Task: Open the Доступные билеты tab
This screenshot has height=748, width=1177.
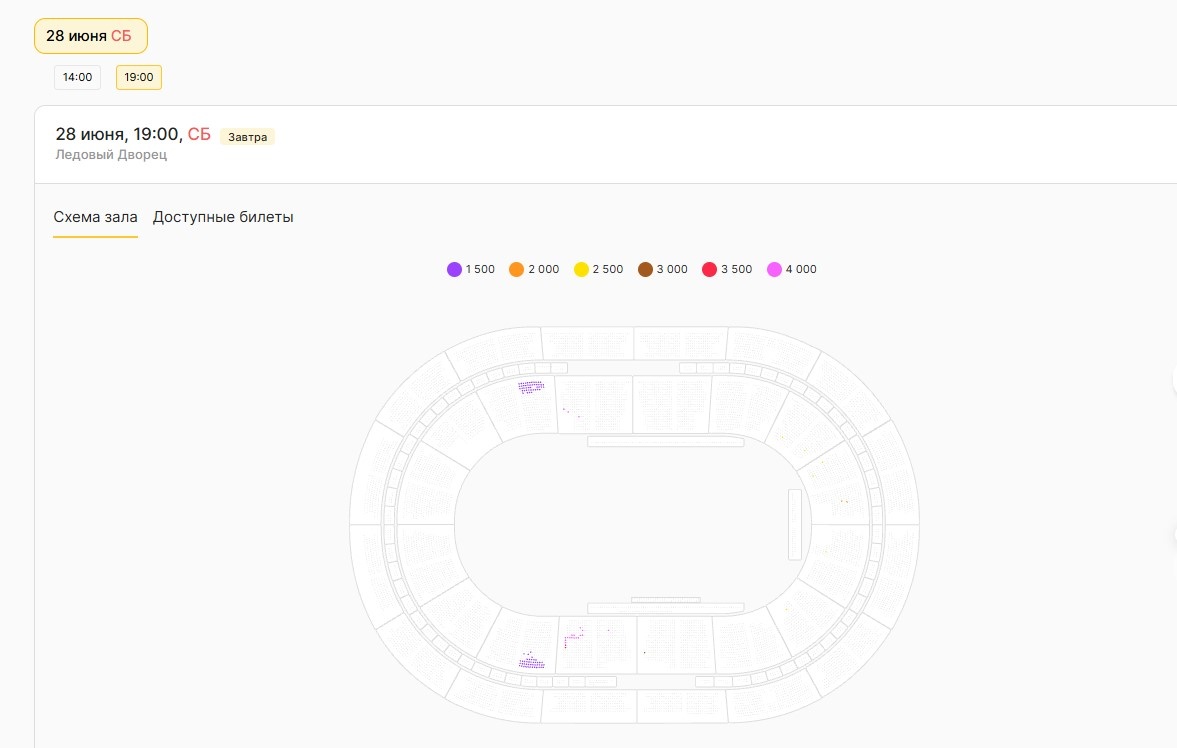Action: (223, 217)
